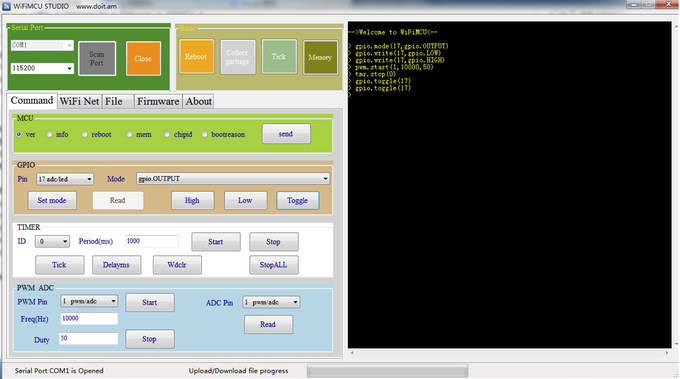This screenshot has width=680, height=379.
Task: Click the WiFiMCU Studio title bar icon
Action: 7,6
